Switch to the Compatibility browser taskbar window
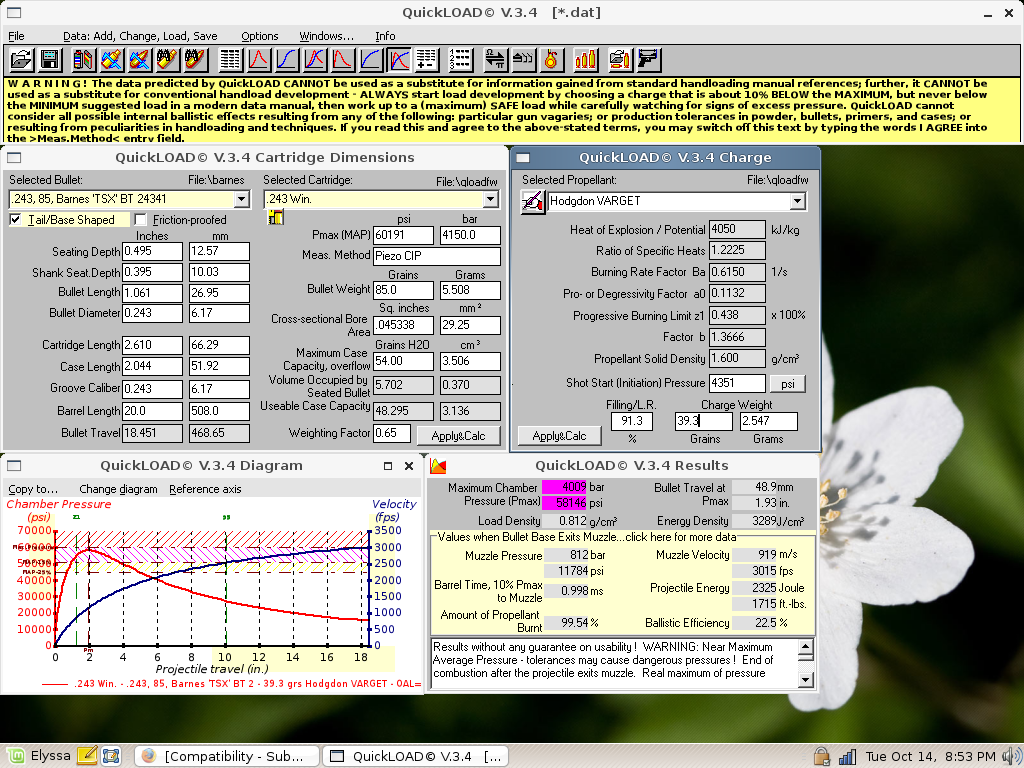Image resolution: width=1024 pixels, height=768 pixels. 227,756
